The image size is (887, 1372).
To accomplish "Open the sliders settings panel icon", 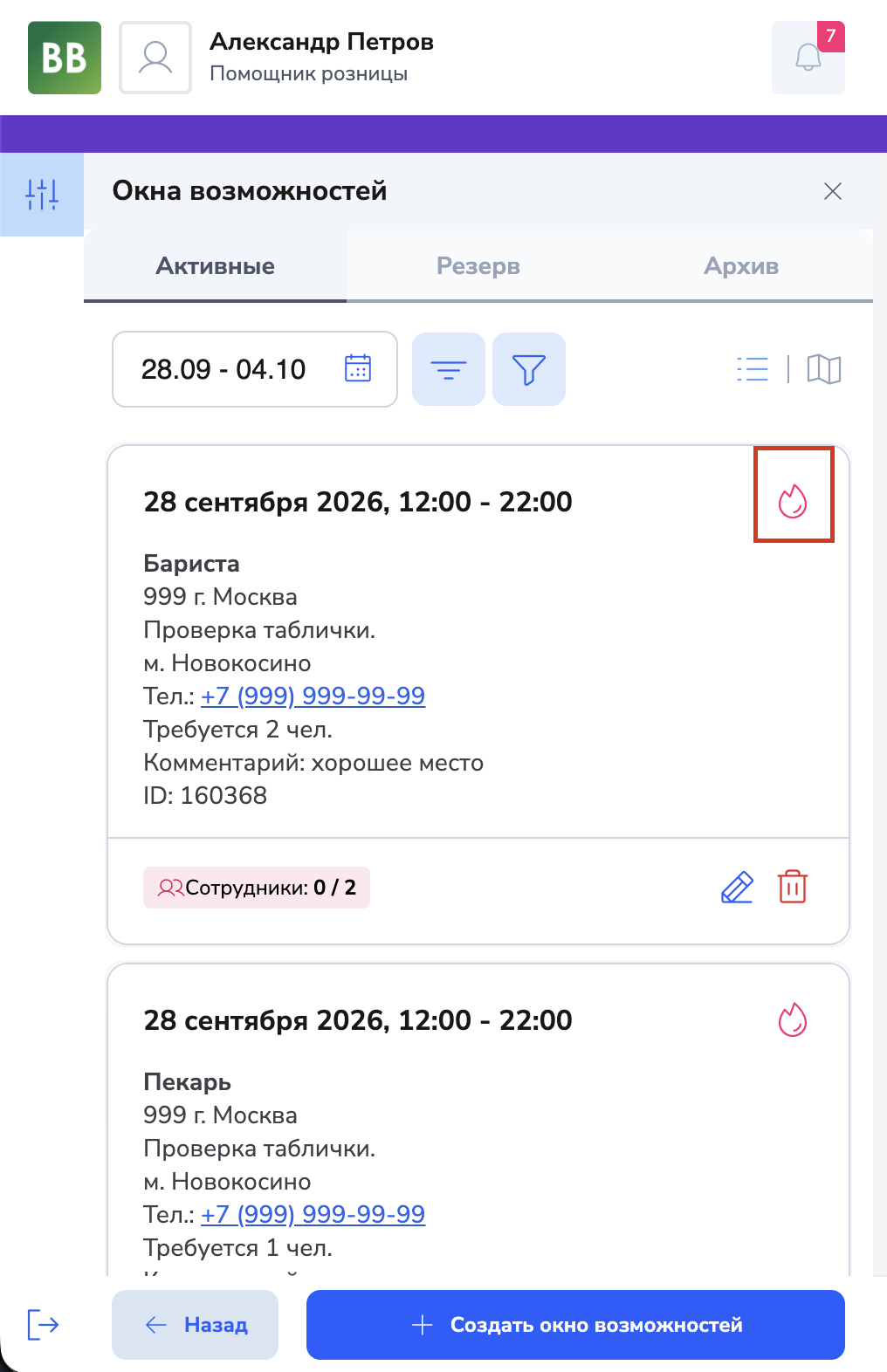I will point(42,194).
